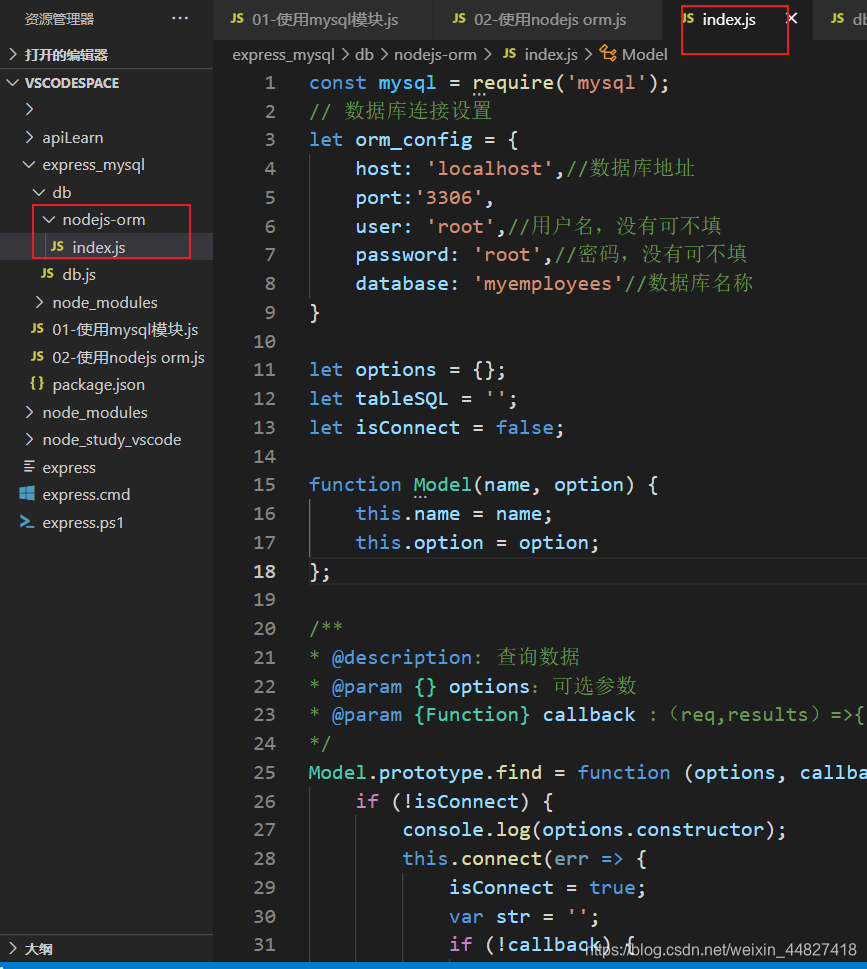Image resolution: width=867 pixels, height=969 pixels.
Task: Open express.cmd from the file tree
Action: coord(87,494)
